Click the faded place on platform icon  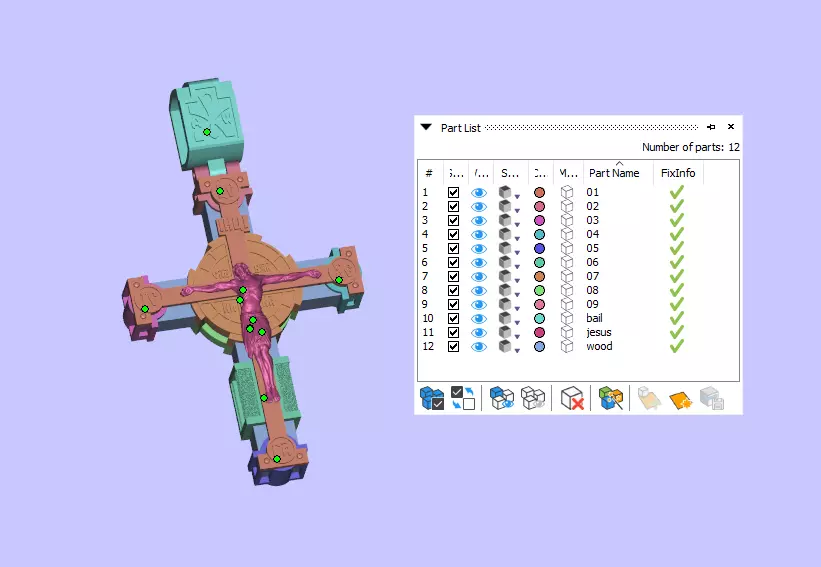[x=649, y=398]
